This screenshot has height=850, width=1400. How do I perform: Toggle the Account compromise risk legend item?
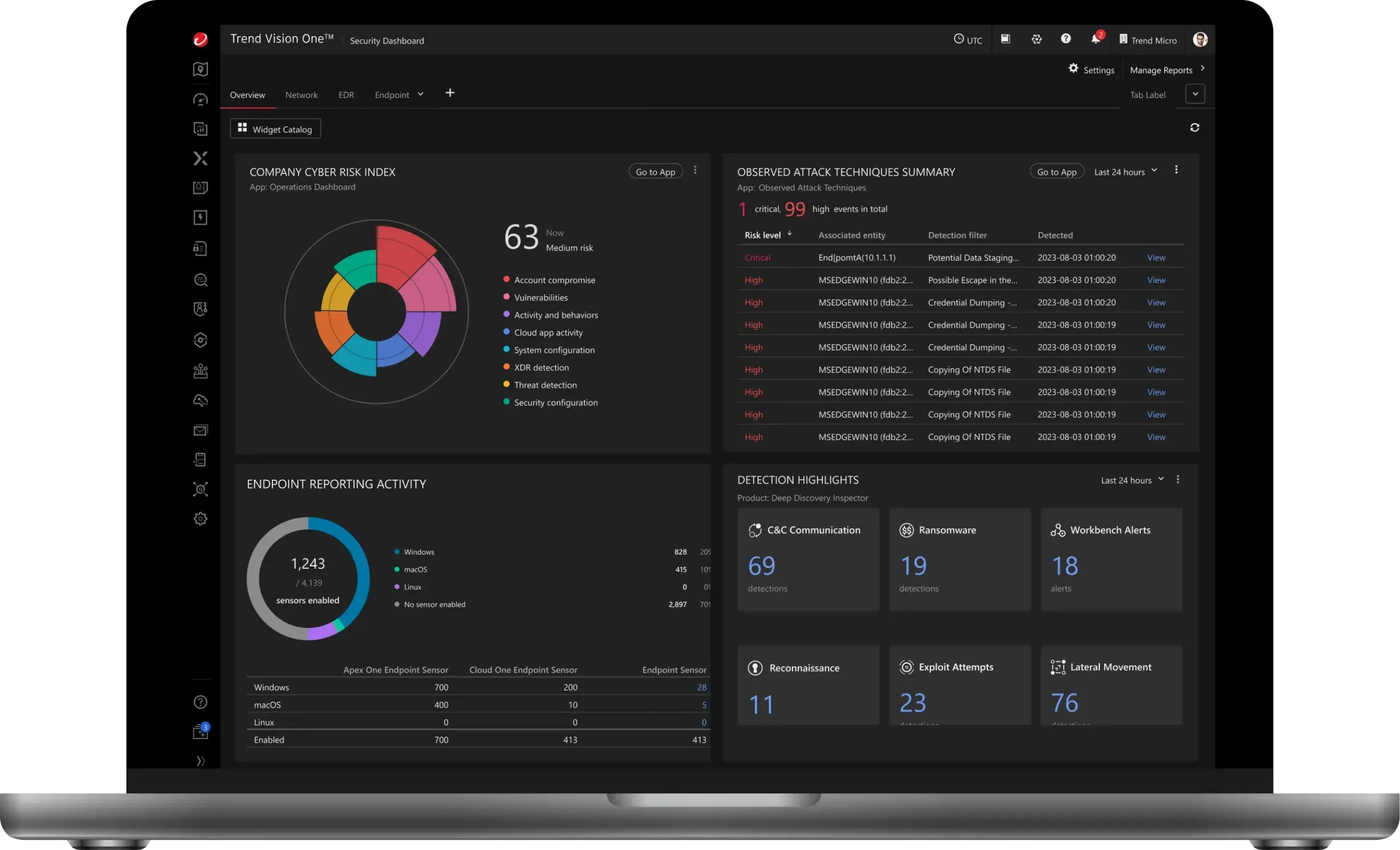[554, 280]
